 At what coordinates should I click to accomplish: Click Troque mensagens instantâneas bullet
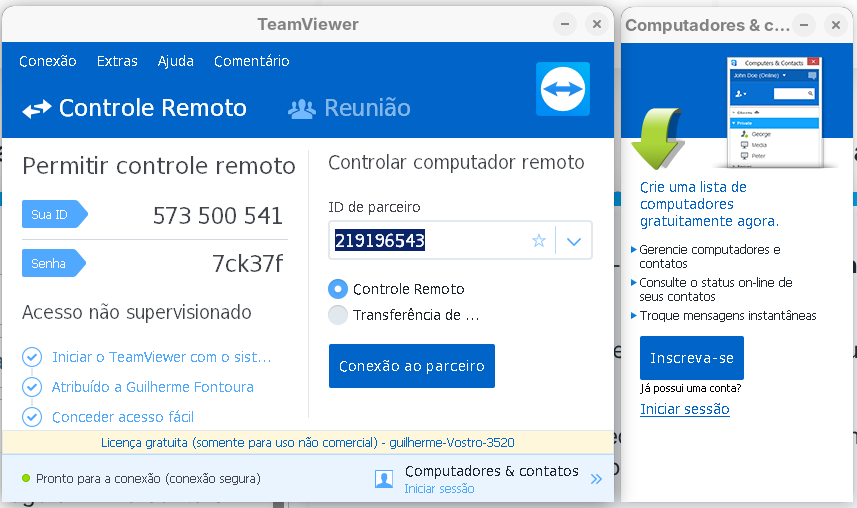coord(727,316)
